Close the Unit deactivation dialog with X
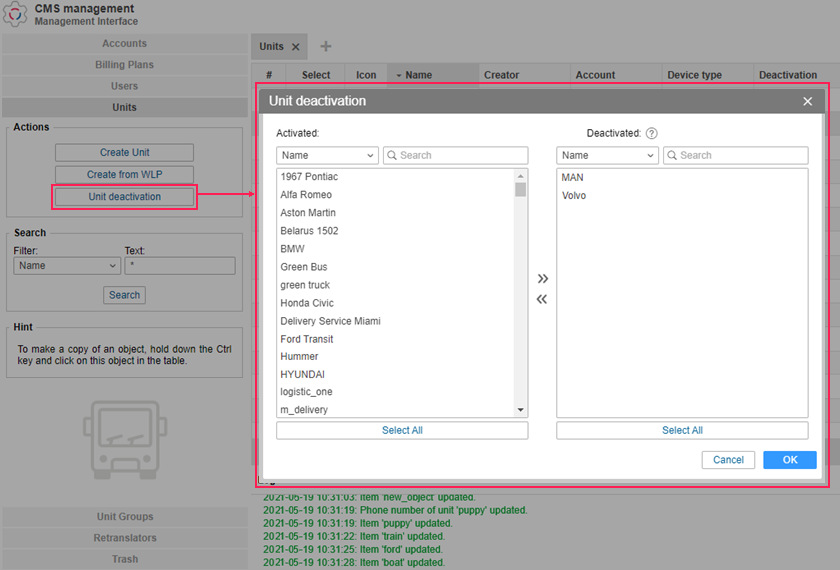840x570 pixels. [808, 102]
